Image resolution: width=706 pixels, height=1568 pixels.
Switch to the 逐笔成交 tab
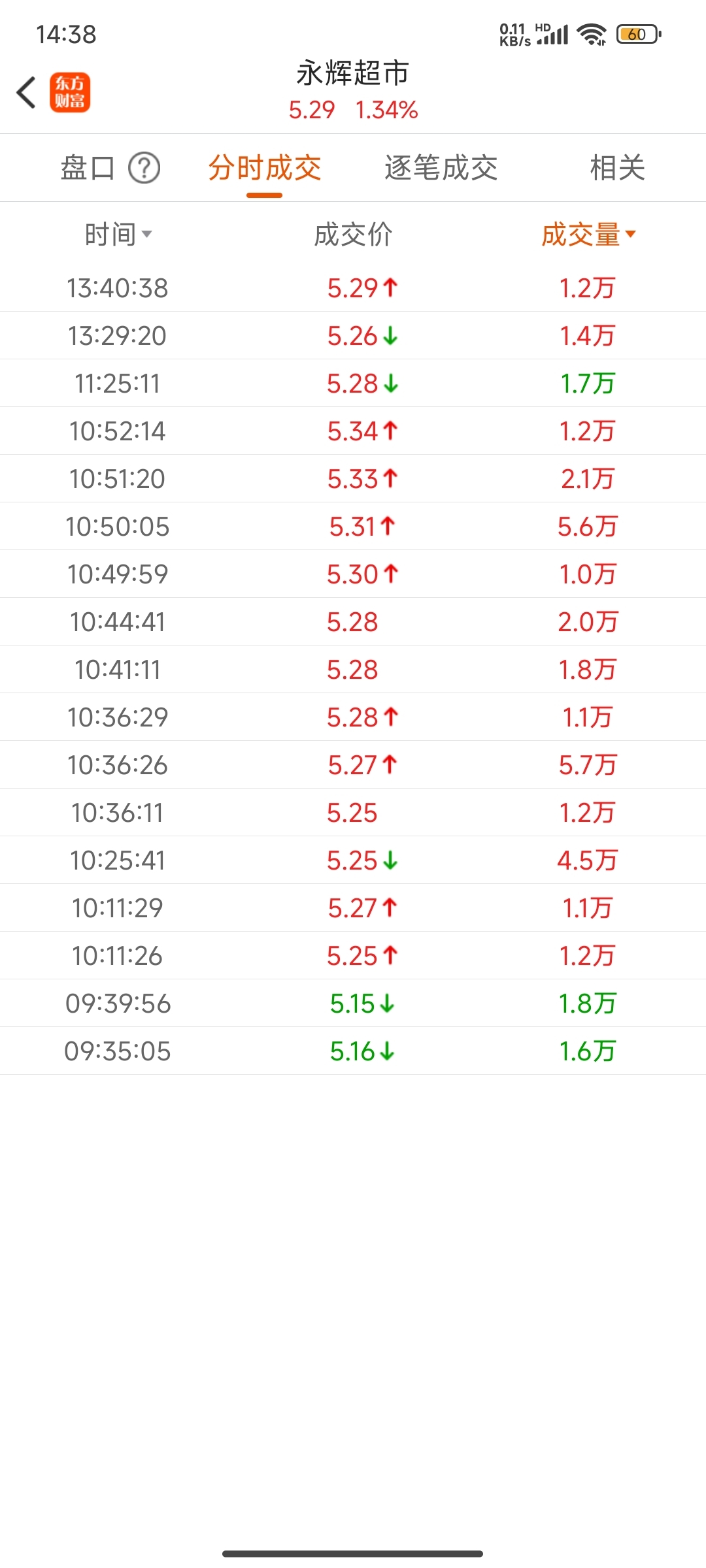pyautogui.click(x=441, y=168)
